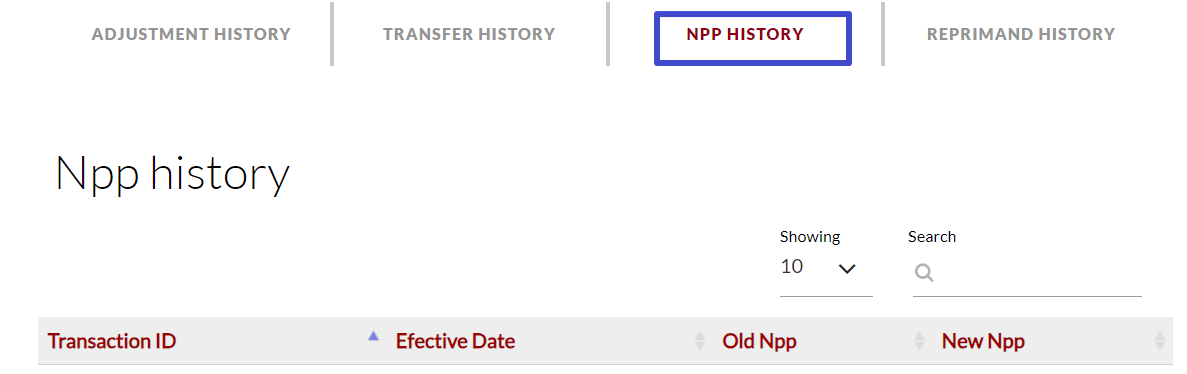
Task: Click the Search label above the field
Action: [932, 237]
